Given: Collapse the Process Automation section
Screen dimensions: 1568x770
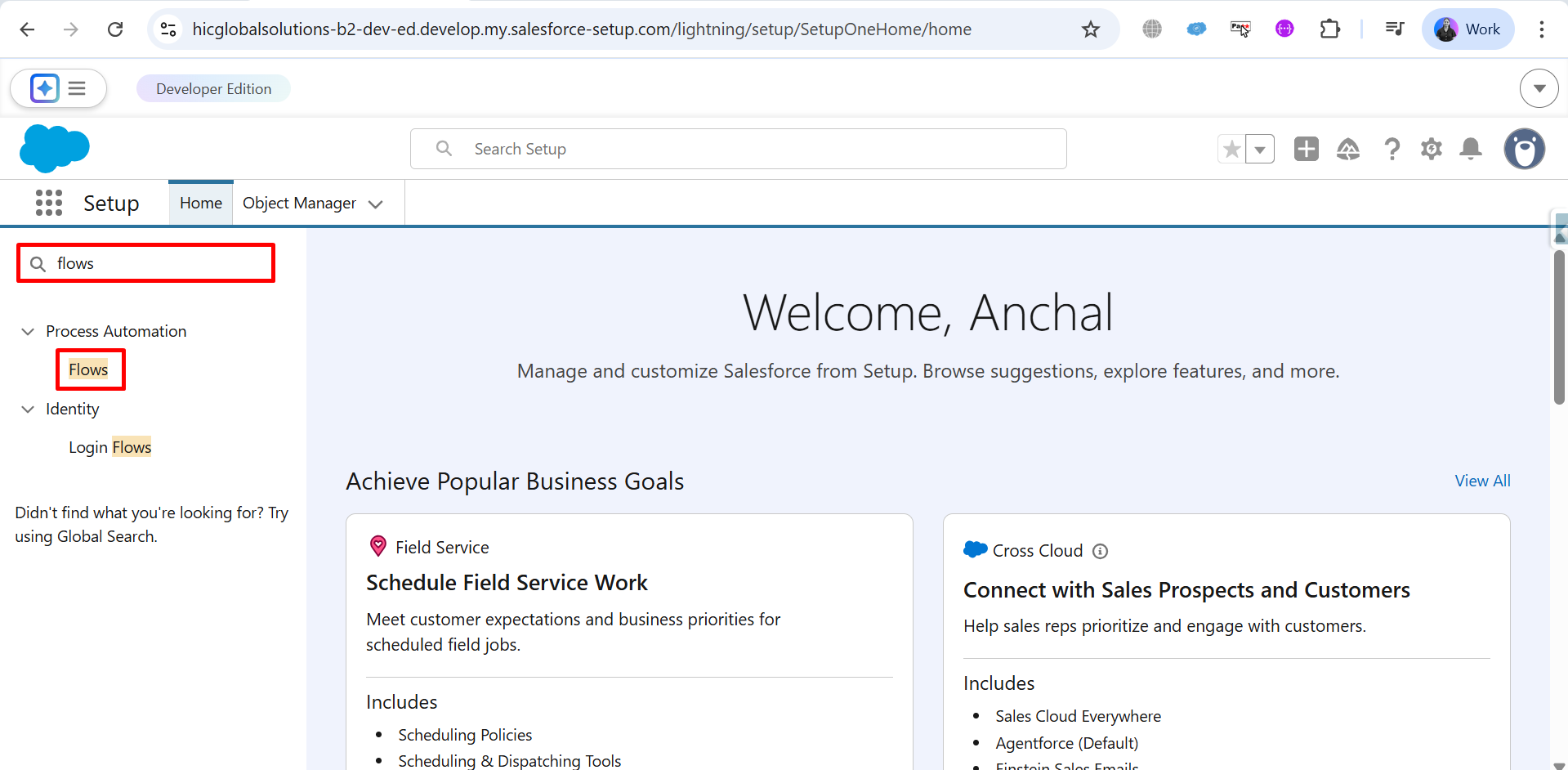Looking at the screenshot, I should click(x=28, y=331).
